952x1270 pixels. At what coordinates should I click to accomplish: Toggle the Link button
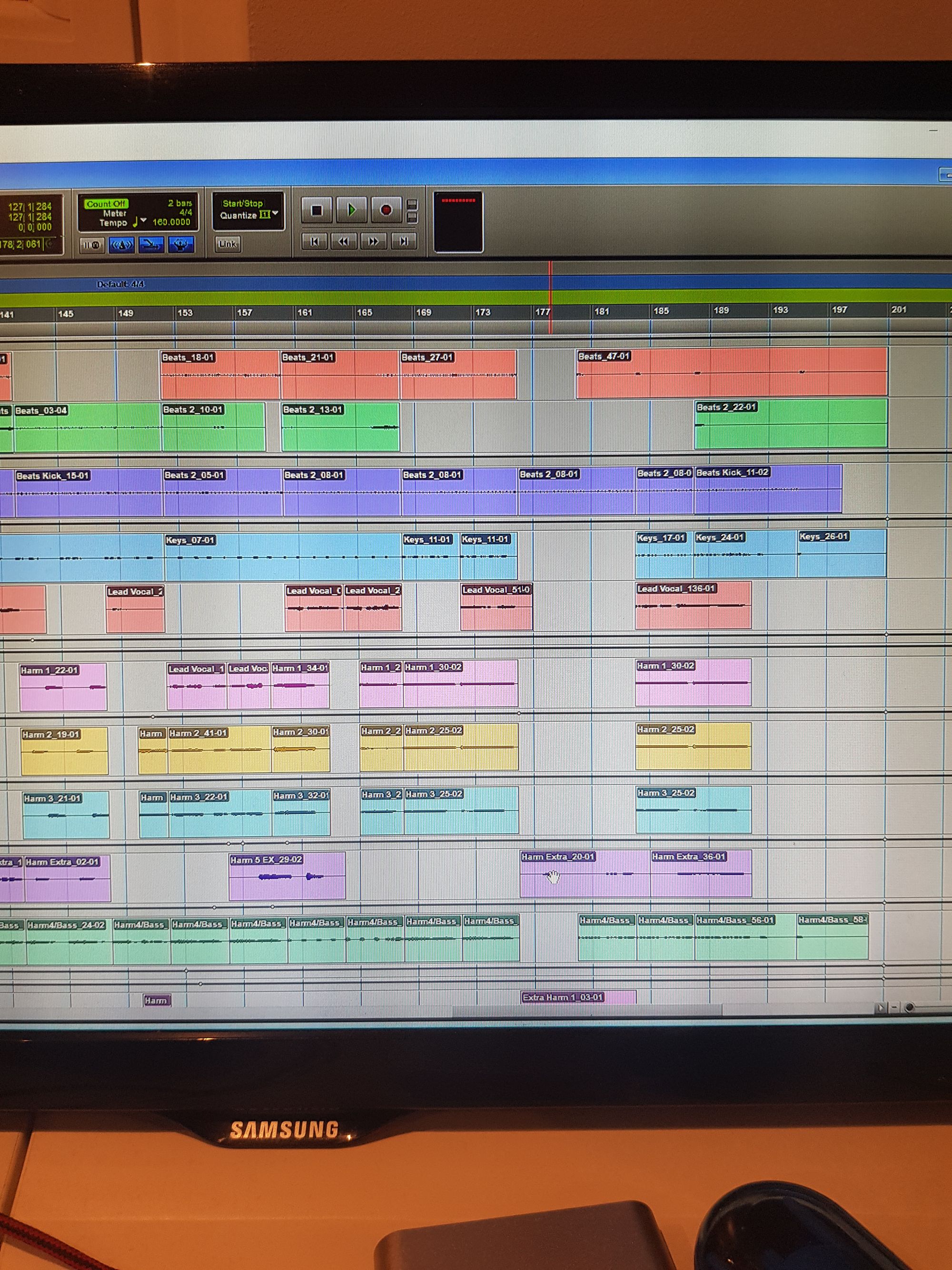(x=228, y=244)
